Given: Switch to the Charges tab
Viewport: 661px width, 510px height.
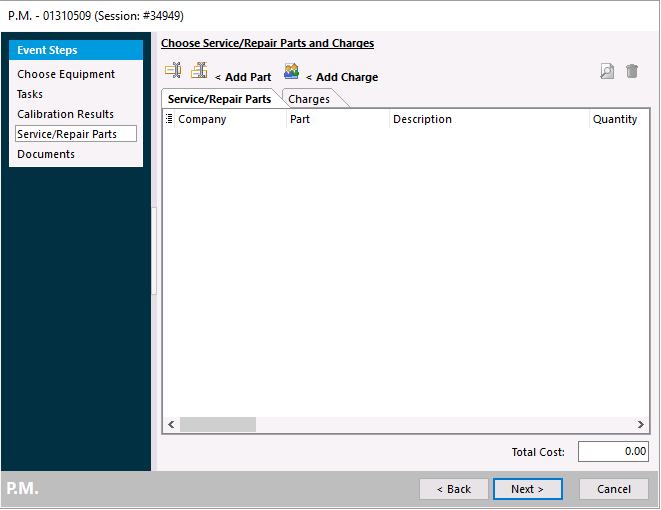Looking at the screenshot, I should 309,99.
